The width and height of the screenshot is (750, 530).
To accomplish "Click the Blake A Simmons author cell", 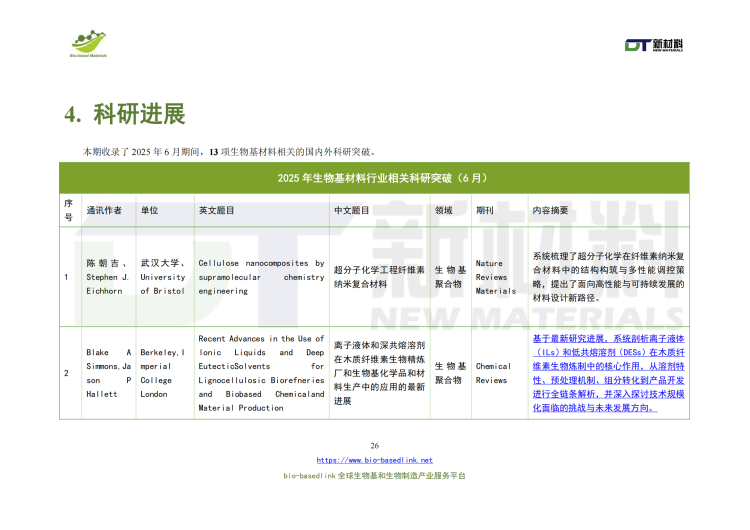I will pyautogui.click(x=108, y=373).
